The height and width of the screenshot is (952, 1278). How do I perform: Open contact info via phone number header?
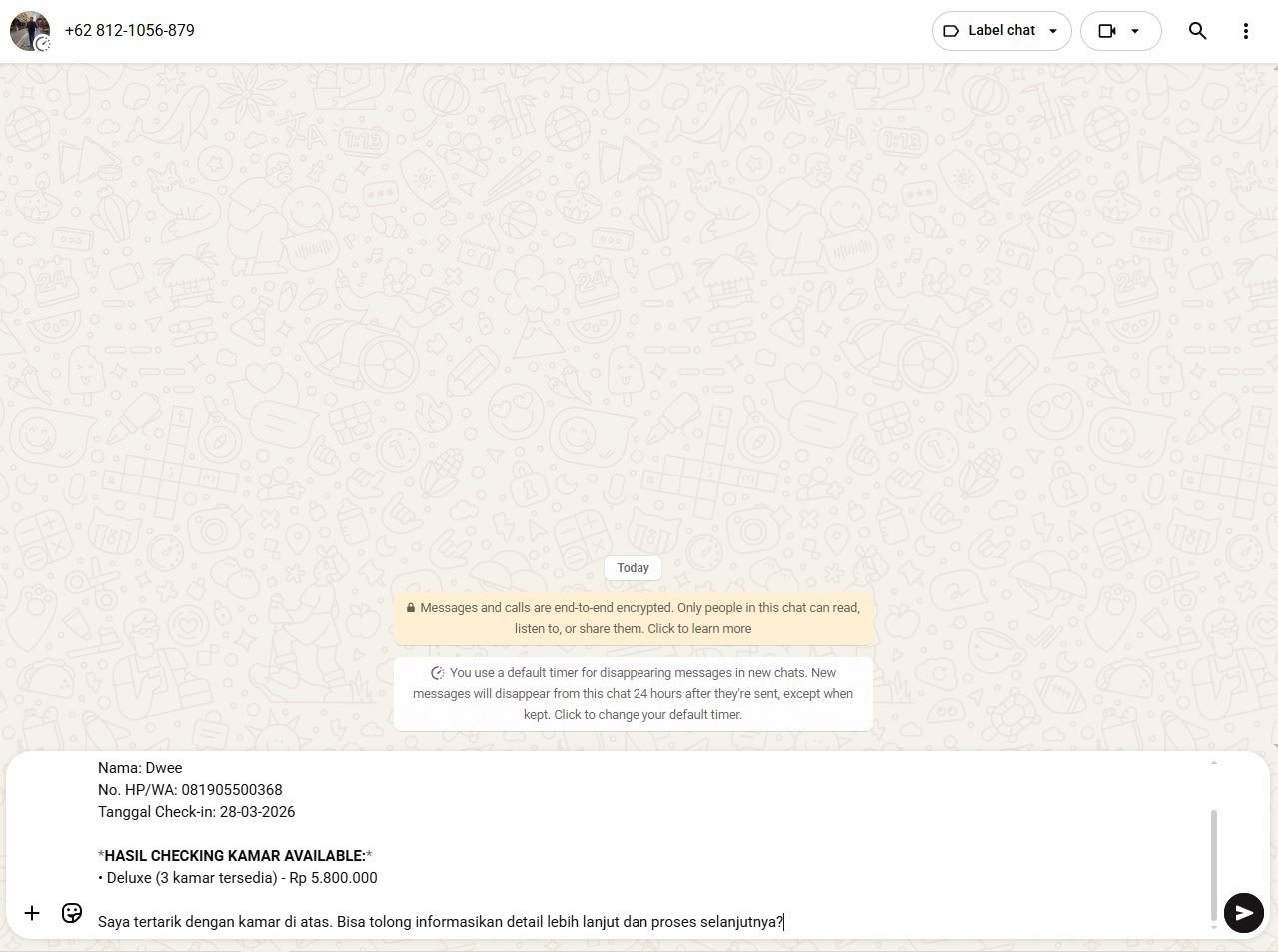click(129, 30)
